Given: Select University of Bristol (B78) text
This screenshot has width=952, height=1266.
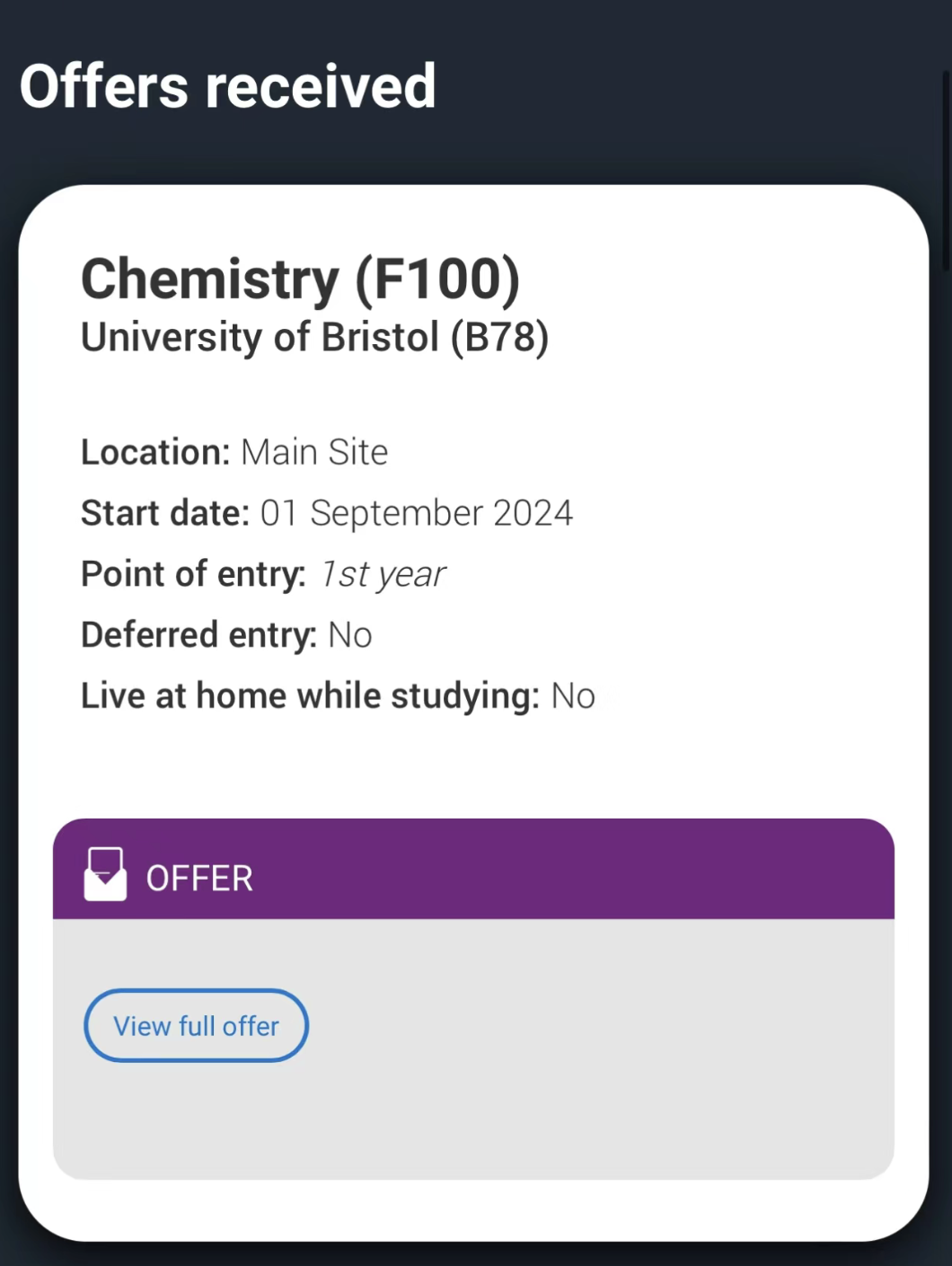Looking at the screenshot, I should coord(314,338).
